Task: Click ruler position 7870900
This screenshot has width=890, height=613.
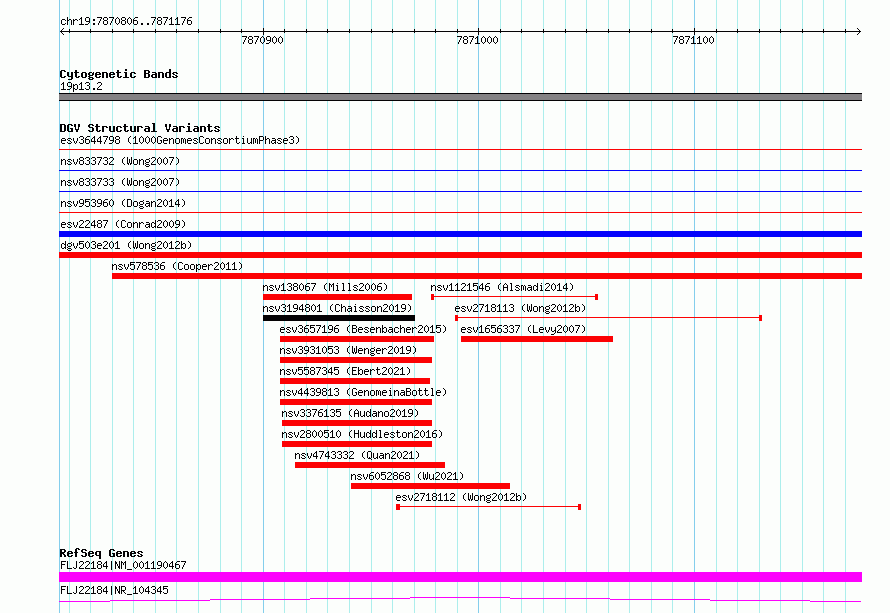Action: point(262,40)
